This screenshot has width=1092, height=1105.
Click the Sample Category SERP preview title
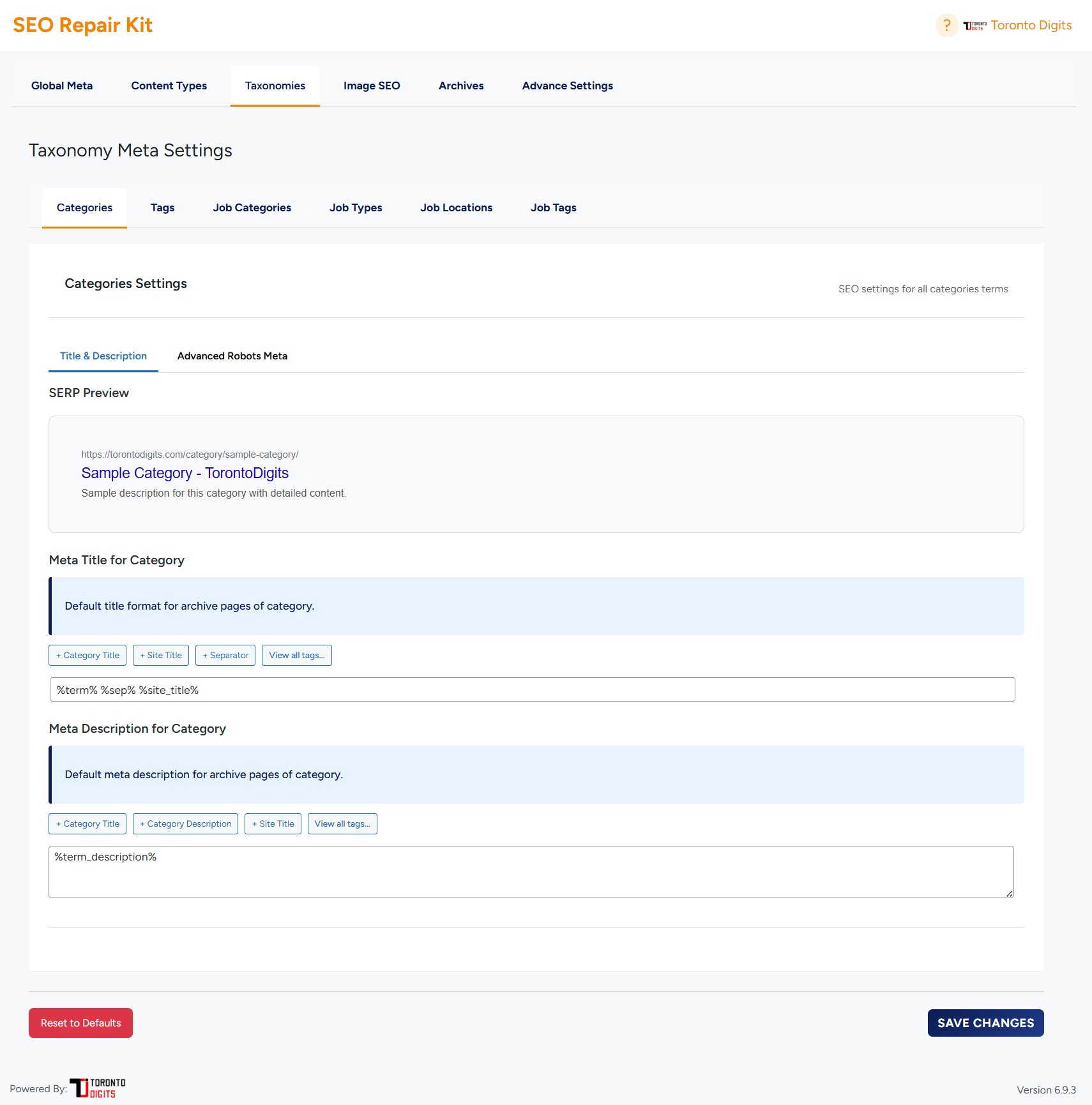click(185, 473)
